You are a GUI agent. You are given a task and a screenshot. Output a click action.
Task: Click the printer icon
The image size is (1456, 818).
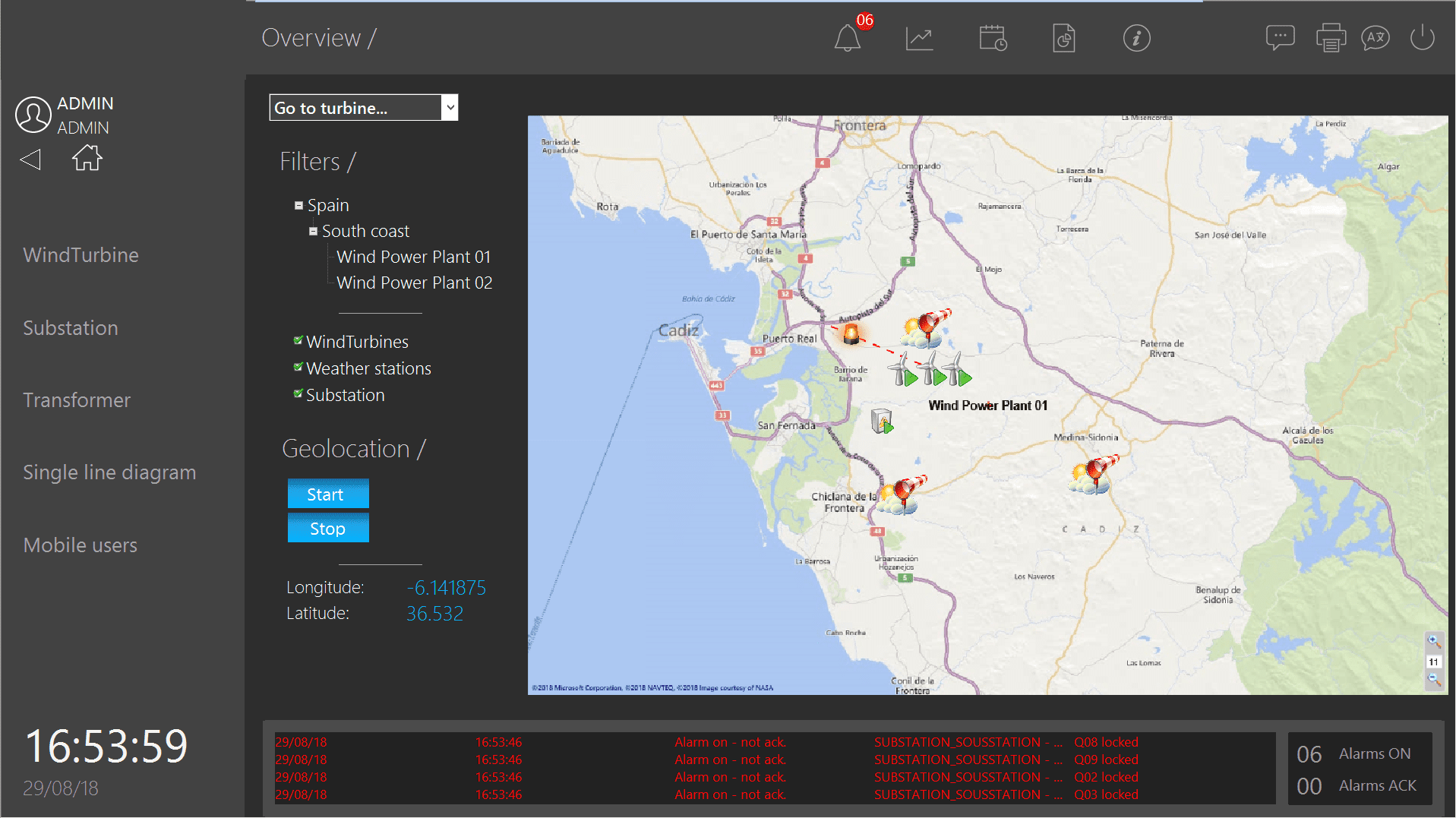(x=1331, y=38)
